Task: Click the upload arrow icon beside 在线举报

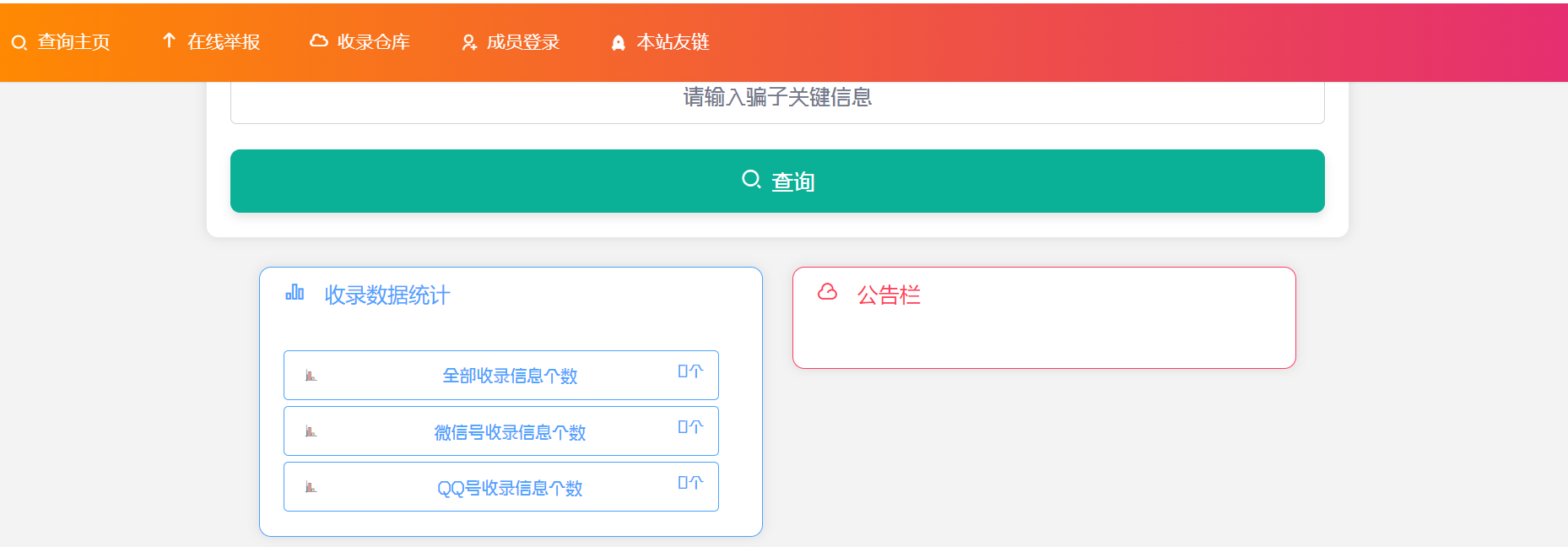Action: click(168, 40)
